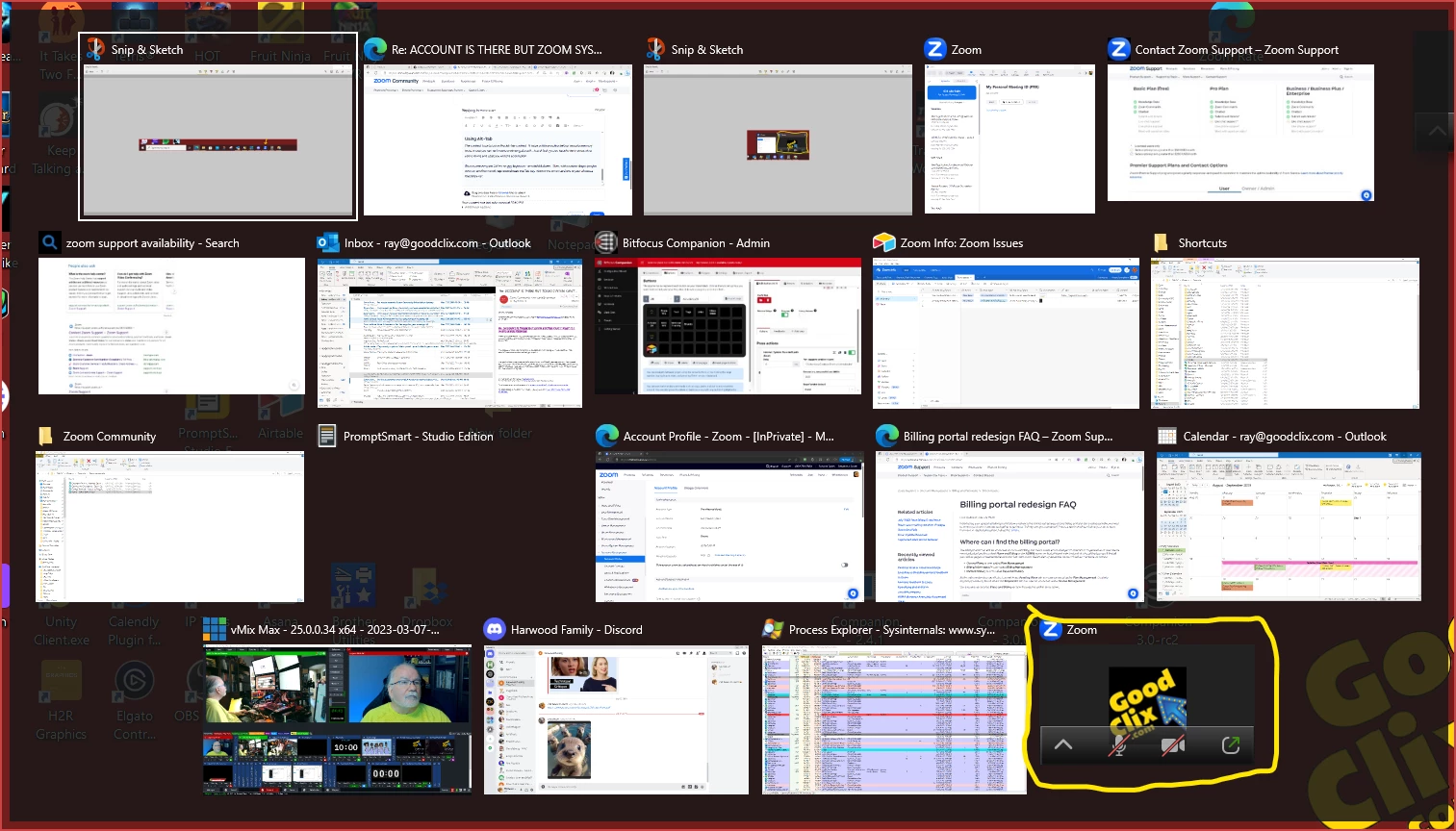Viewport: 1456px width, 831px height.
Task: Click the title 'Billing portal redesign FAQ – Zoom Sup...'
Action: pyautogui.click(x=1008, y=437)
